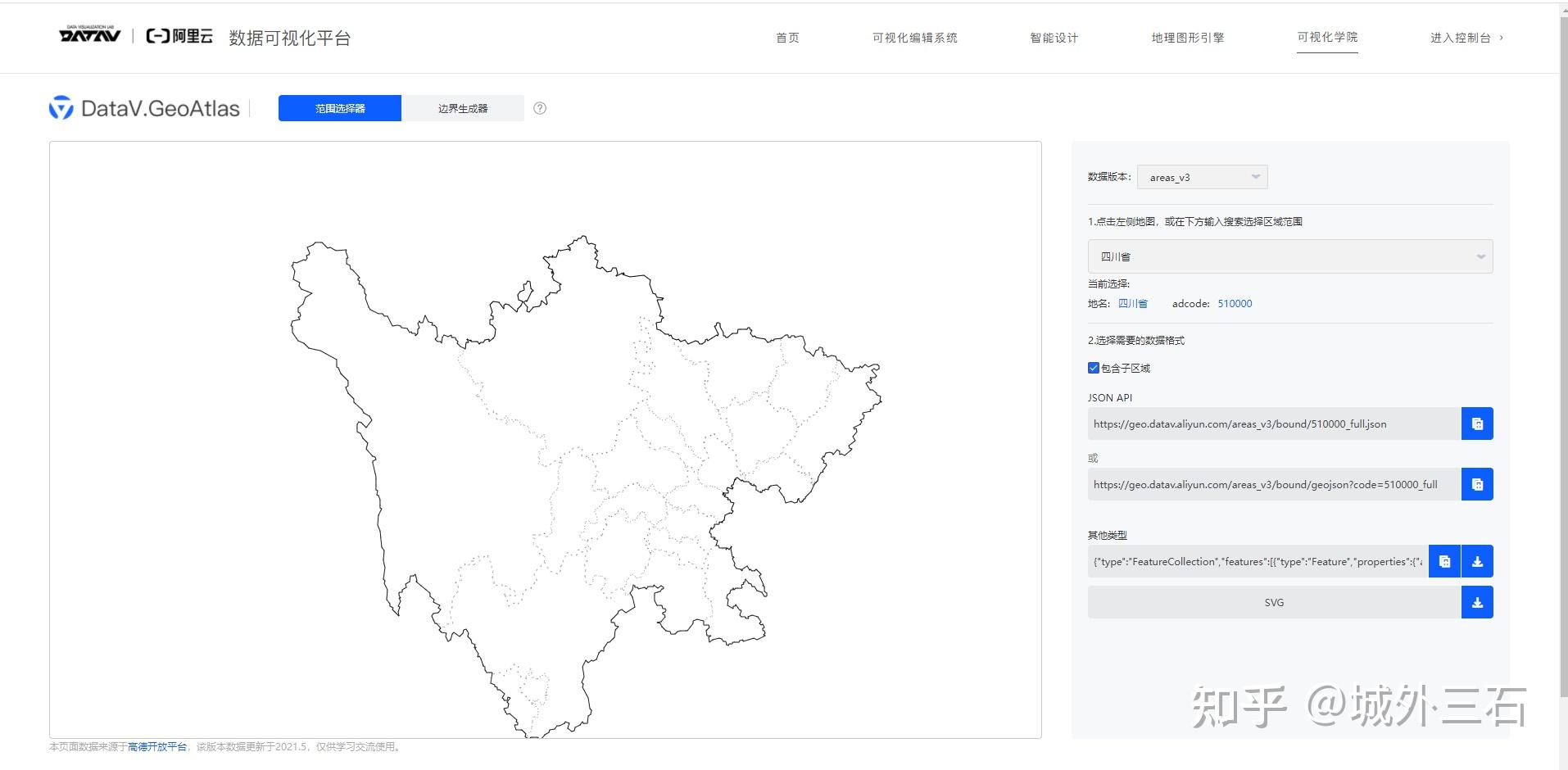Copy the 510000_full.json API URL

(x=1477, y=423)
